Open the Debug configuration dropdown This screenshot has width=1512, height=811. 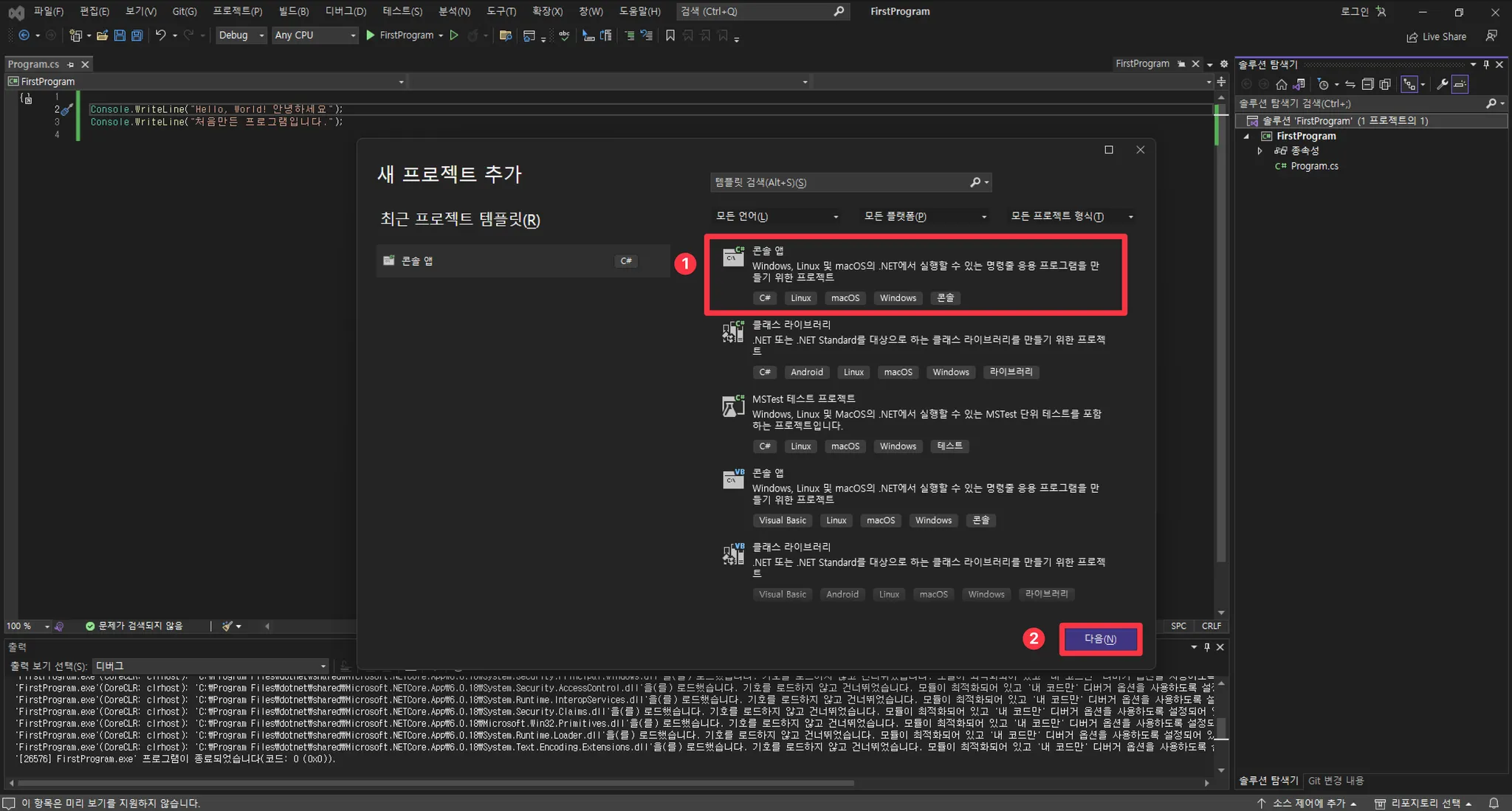click(241, 35)
